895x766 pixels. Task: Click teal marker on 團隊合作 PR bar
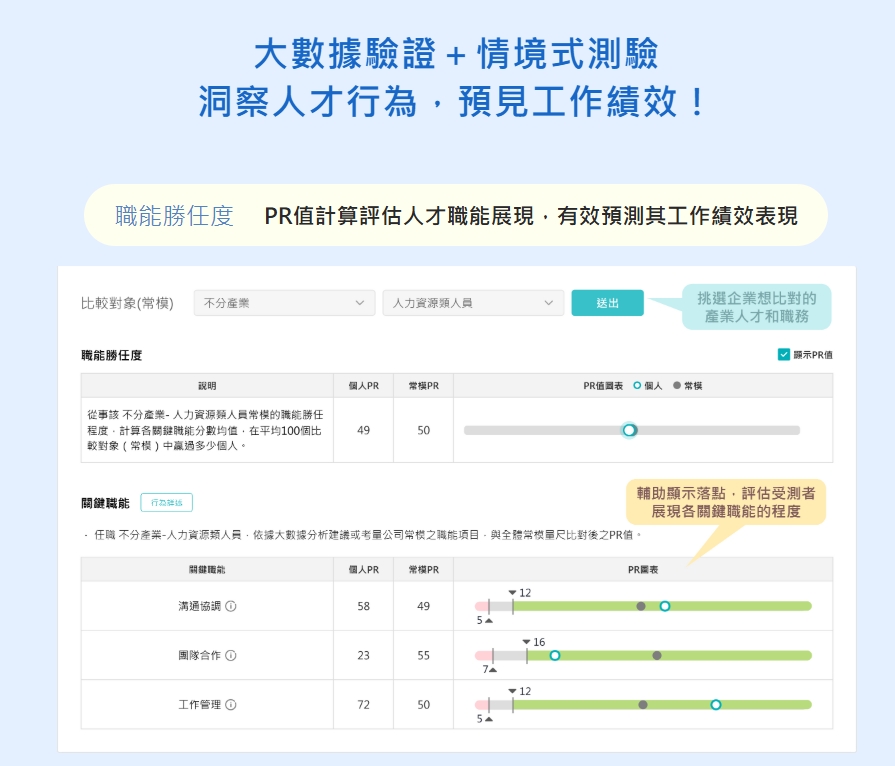coord(555,655)
